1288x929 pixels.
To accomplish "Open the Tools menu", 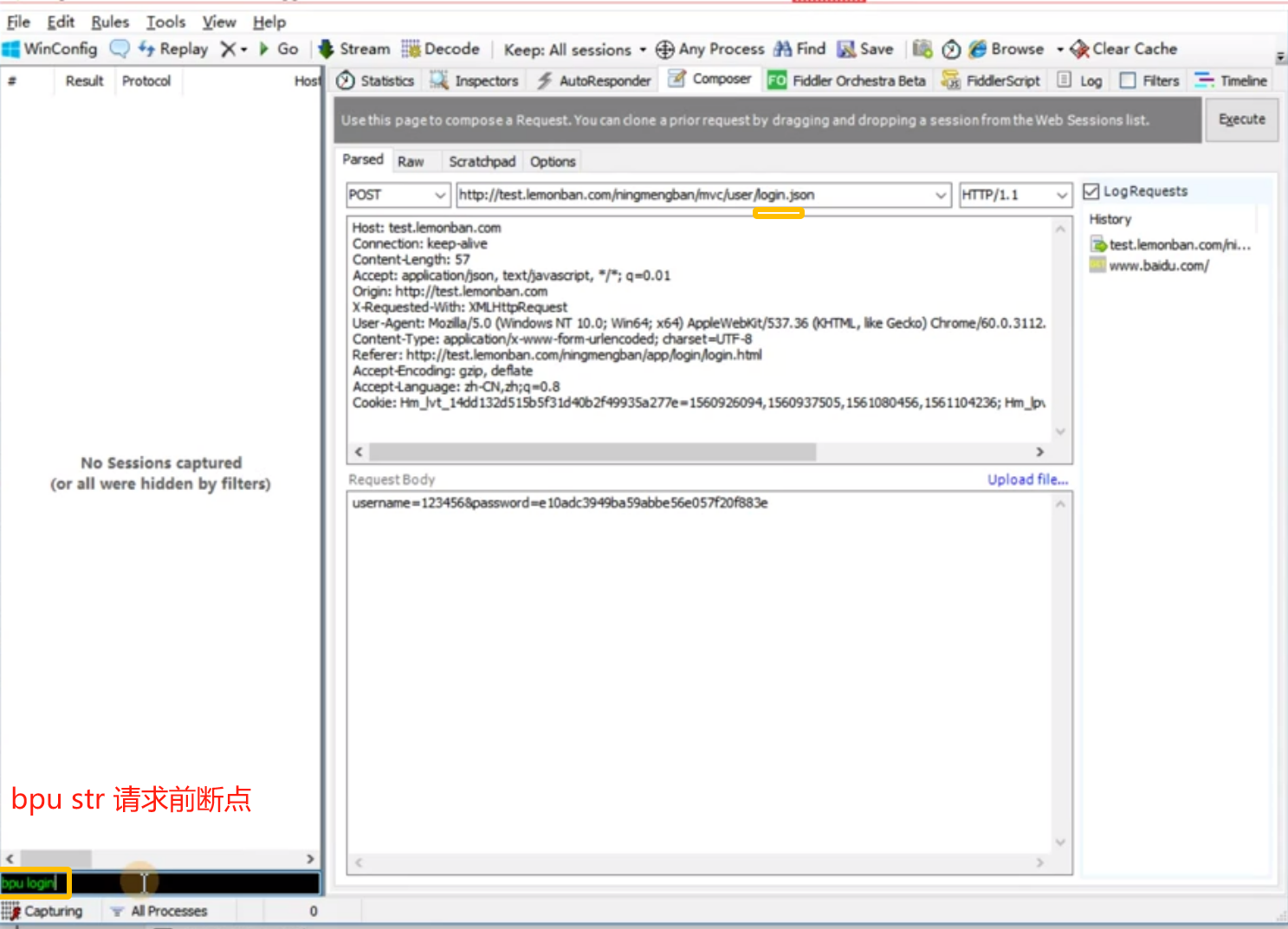I will coord(165,22).
